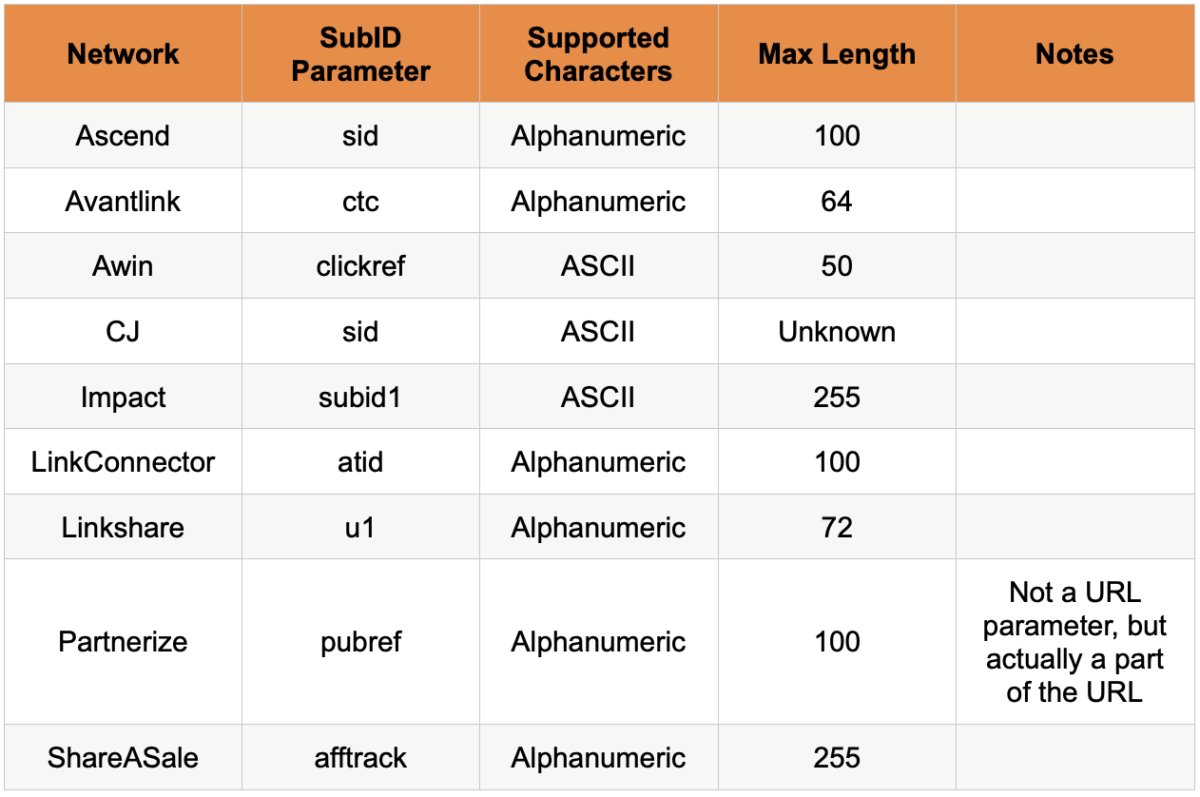Screen dimensions: 1200x797
Task: Select the Linkshare network cell
Action: tap(122, 527)
